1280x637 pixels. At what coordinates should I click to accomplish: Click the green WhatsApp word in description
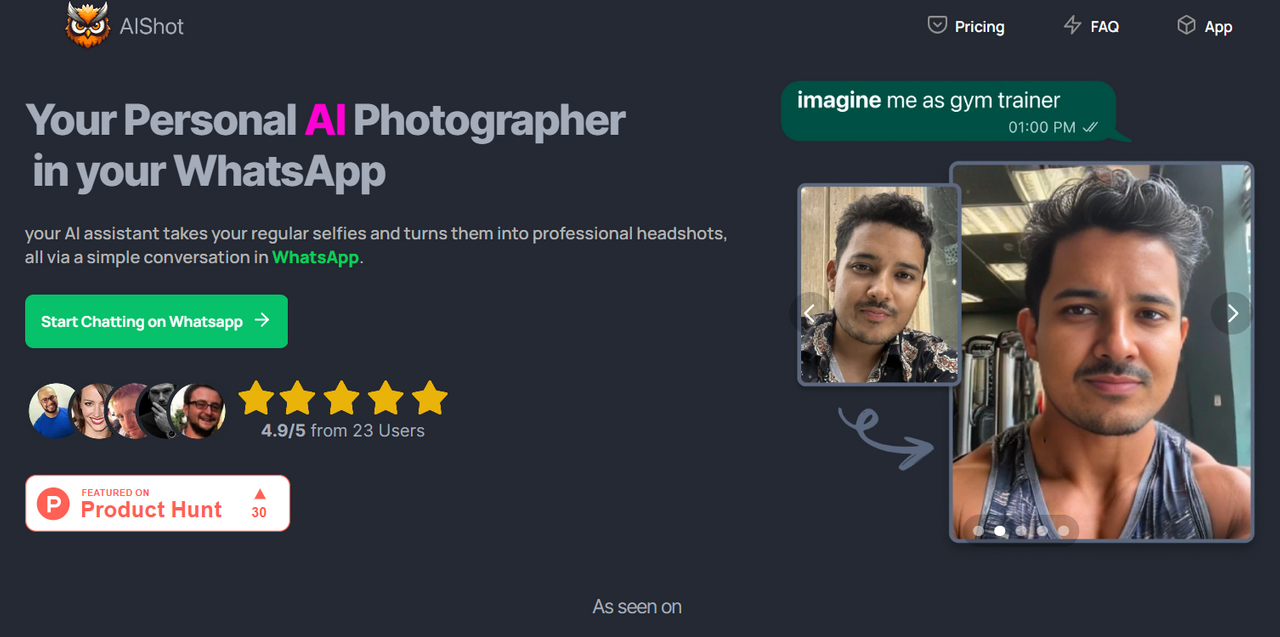point(315,257)
